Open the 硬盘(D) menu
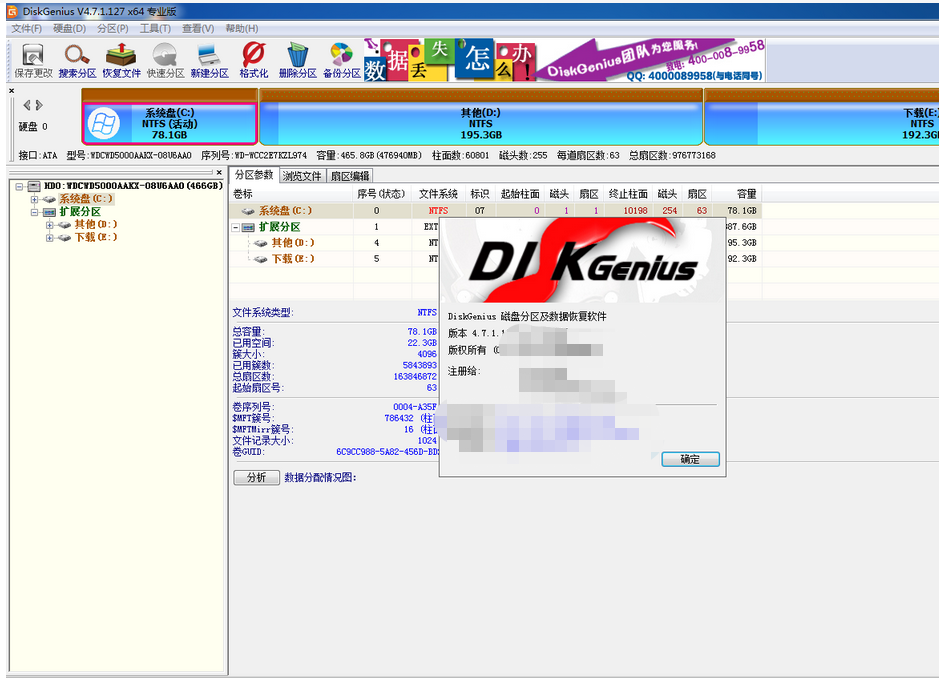Image resolution: width=939 pixels, height=679 pixels. (69, 29)
